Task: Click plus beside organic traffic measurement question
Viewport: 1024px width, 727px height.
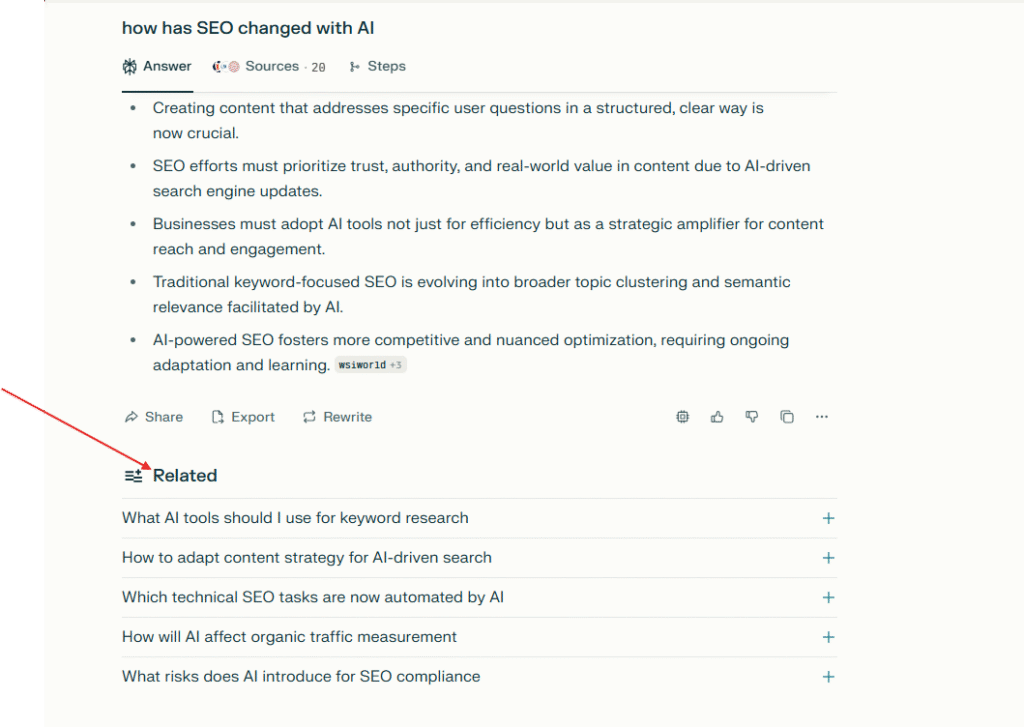Action: [x=828, y=637]
